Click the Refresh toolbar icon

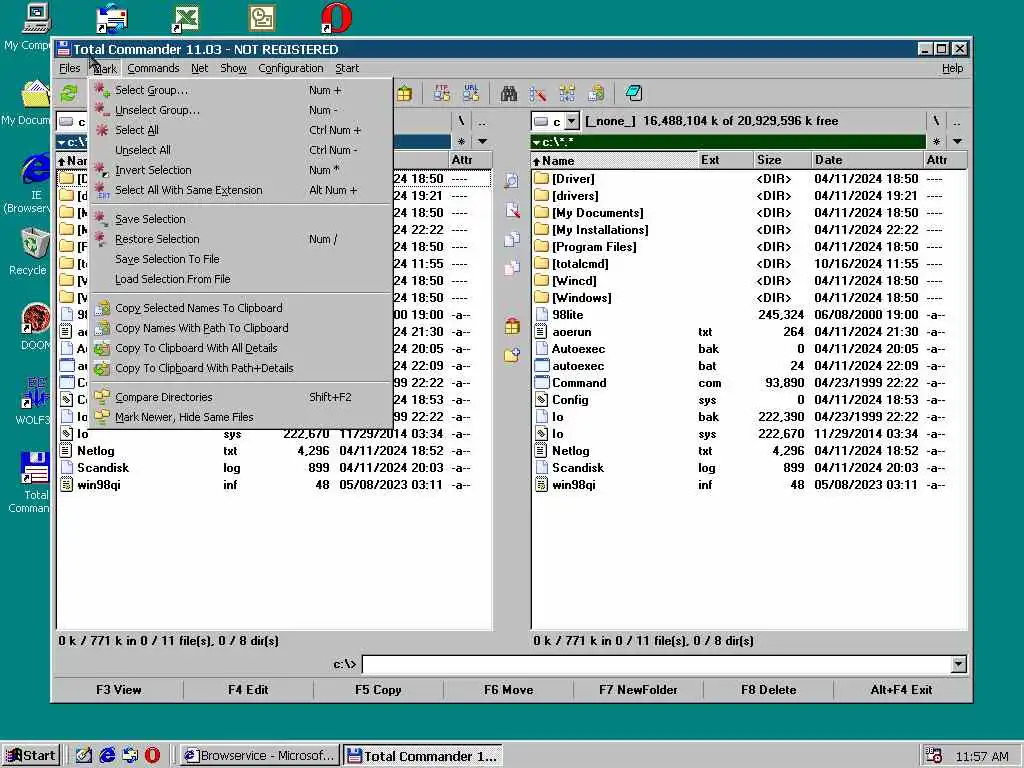coord(69,93)
